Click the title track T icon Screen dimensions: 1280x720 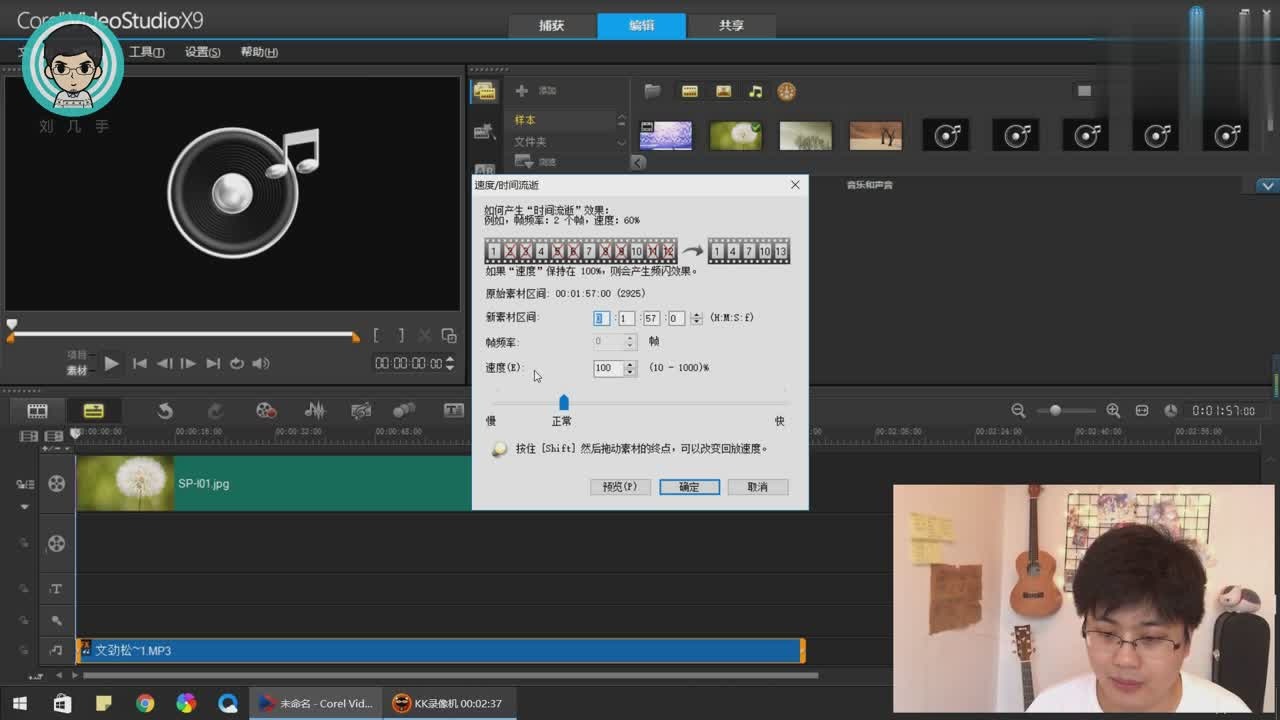(56, 589)
